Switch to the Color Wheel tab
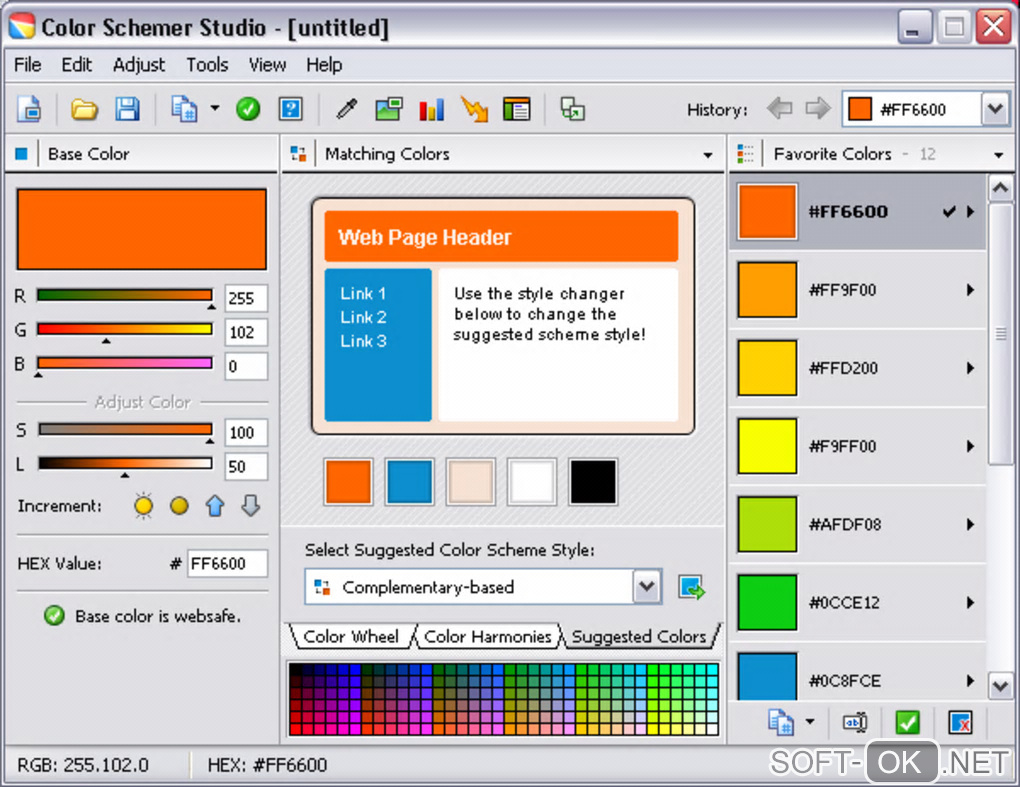 click(x=351, y=636)
